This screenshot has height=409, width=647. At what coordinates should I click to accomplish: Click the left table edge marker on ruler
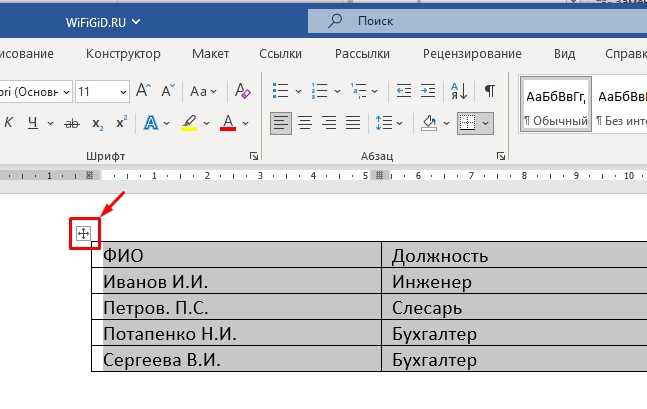(x=90, y=175)
